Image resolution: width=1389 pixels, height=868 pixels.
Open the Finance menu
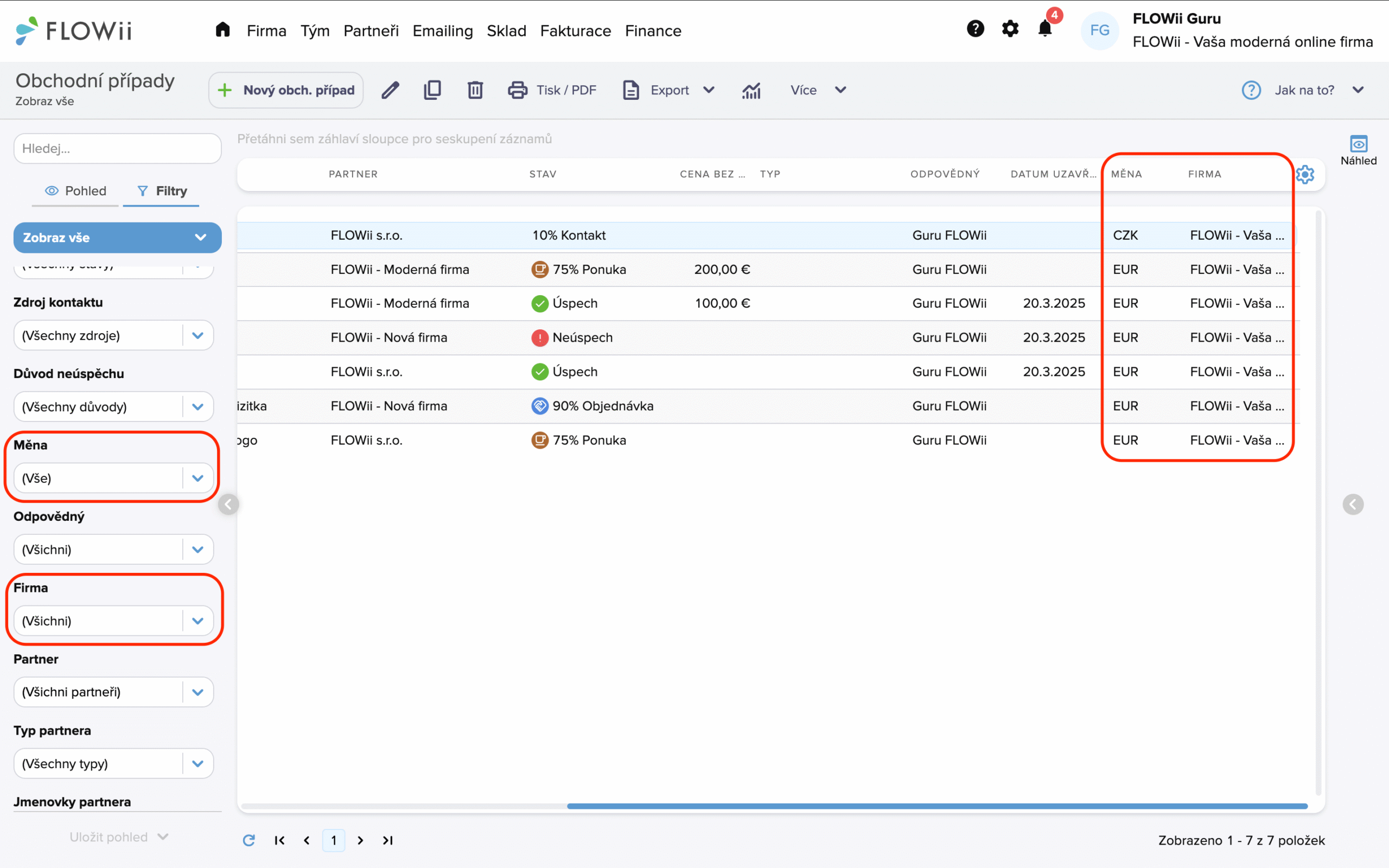[653, 31]
